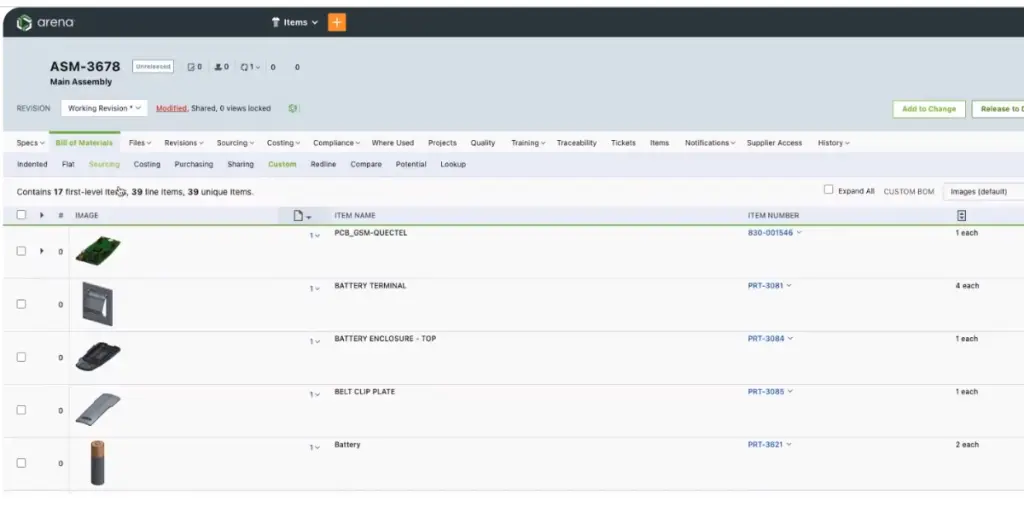Click the user count icon in header

(221, 67)
